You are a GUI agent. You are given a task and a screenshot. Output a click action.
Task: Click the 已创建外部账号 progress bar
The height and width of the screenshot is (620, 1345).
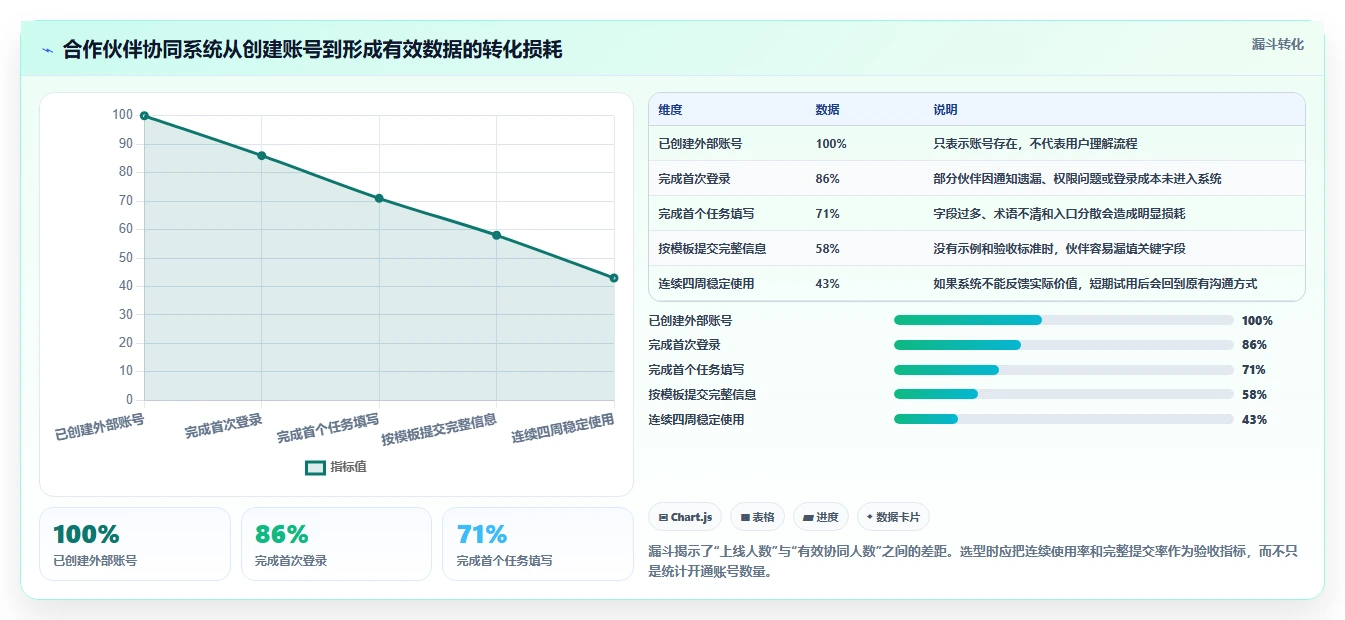point(1064,320)
